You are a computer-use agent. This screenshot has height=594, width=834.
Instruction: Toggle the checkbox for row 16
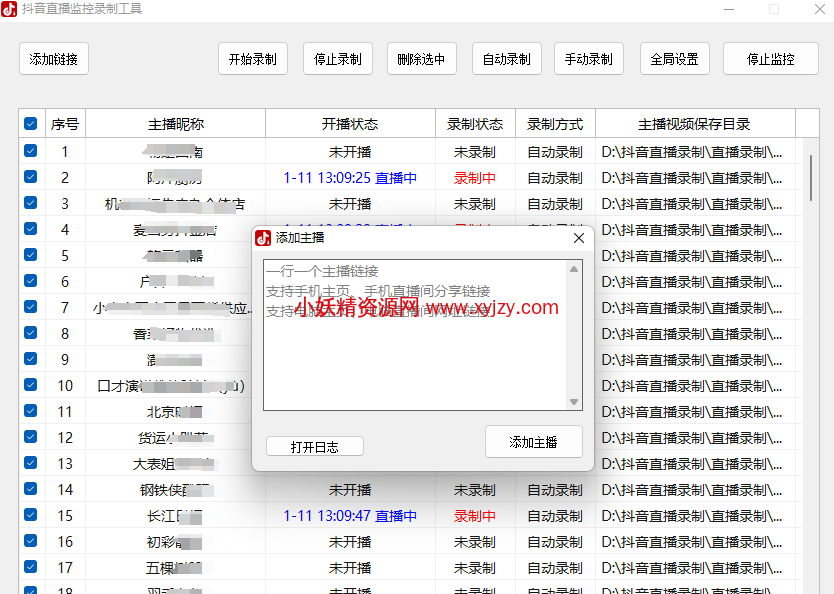click(x=31, y=541)
